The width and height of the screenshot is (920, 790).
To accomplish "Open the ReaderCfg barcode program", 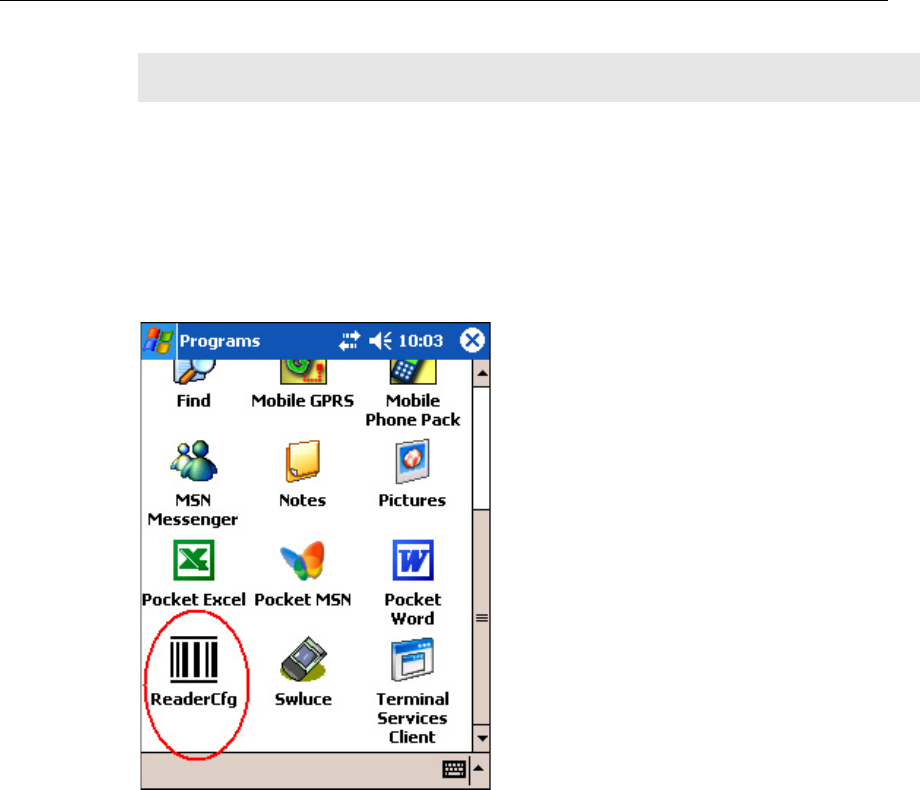I will [x=194, y=660].
